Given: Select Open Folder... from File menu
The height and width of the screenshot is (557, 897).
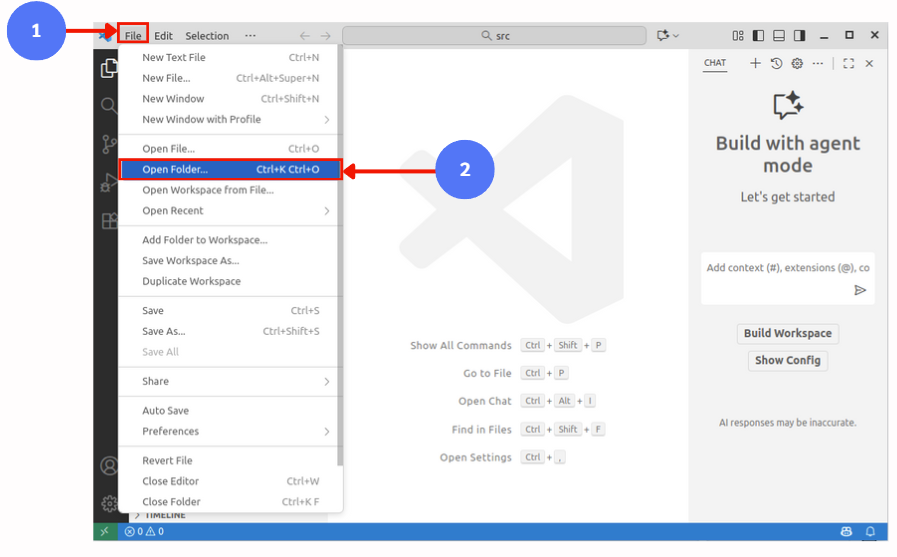Looking at the screenshot, I should [x=230, y=170].
